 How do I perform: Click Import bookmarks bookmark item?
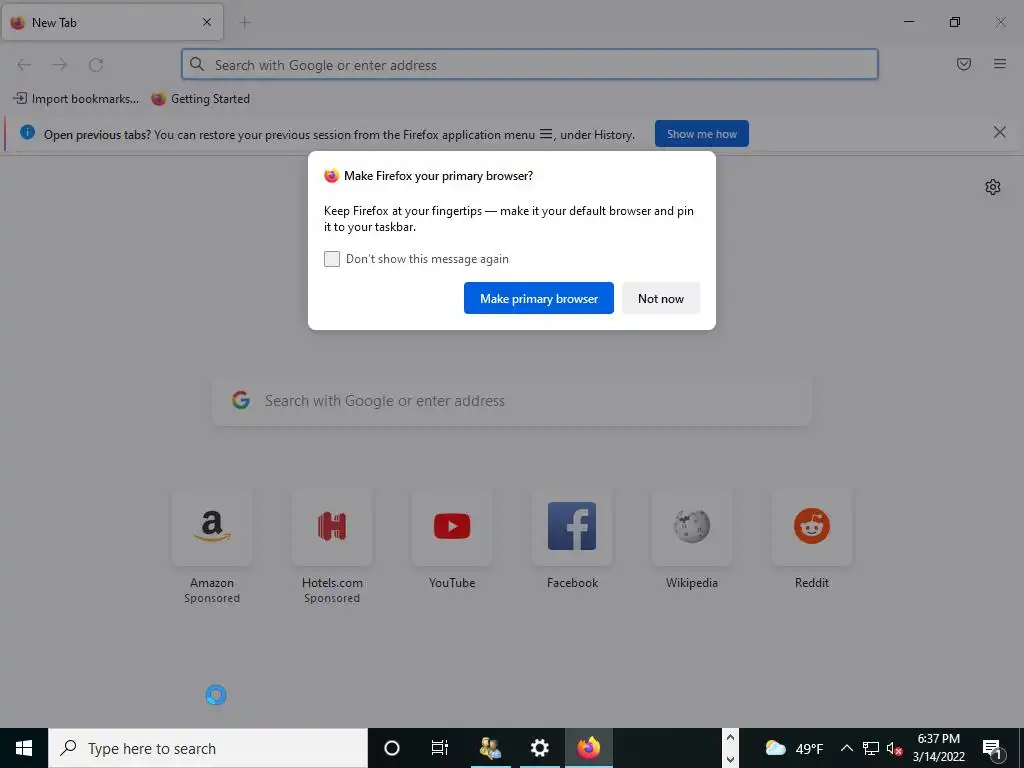76,99
